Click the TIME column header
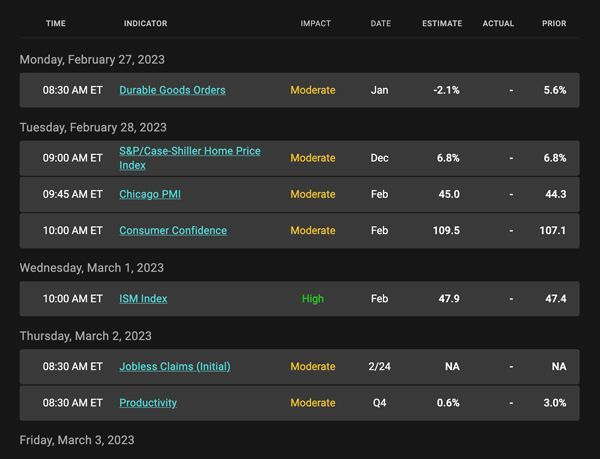The height and width of the screenshot is (459, 600). (x=56, y=23)
